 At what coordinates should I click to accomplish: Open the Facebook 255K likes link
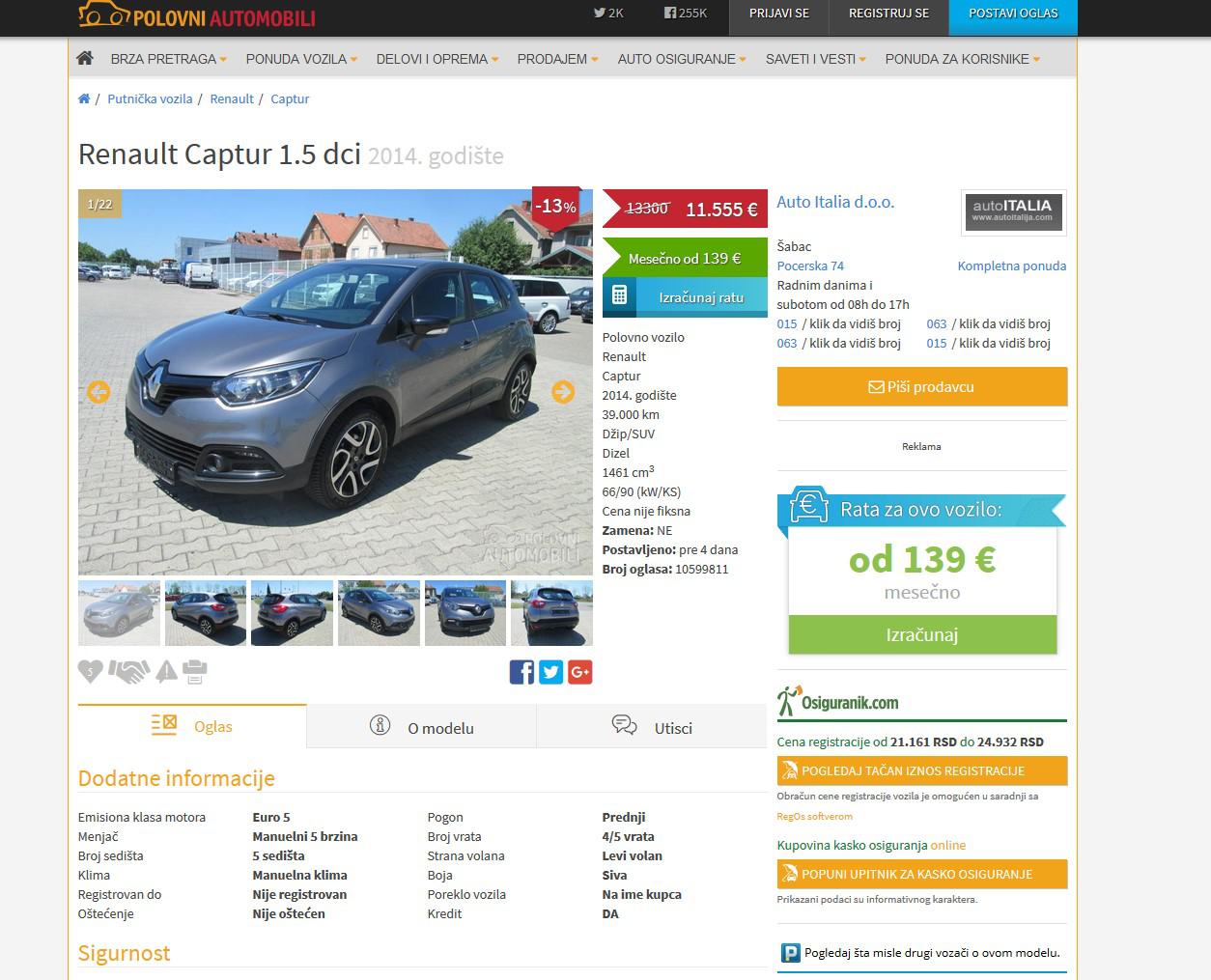tap(686, 14)
